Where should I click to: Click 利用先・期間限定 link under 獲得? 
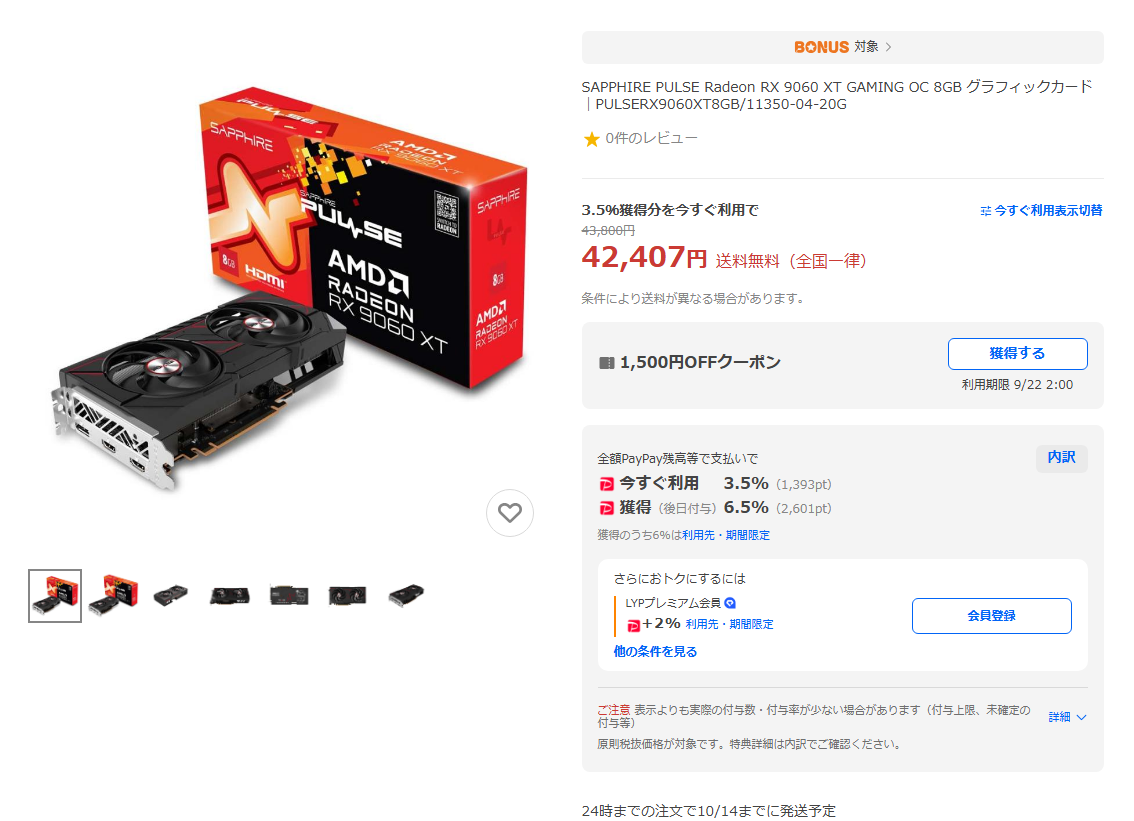[725, 535]
